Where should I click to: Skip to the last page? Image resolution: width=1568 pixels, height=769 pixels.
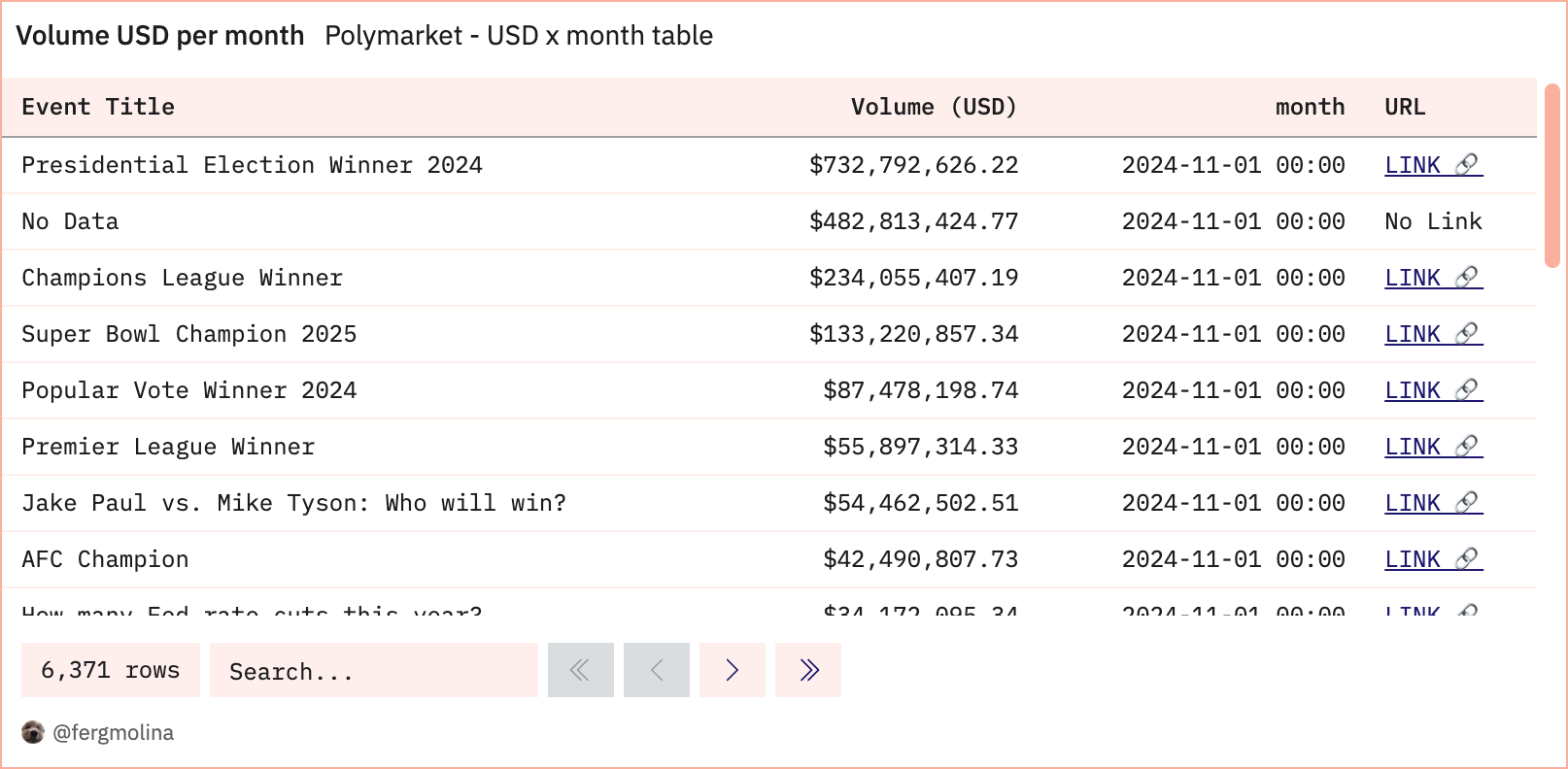point(807,670)
